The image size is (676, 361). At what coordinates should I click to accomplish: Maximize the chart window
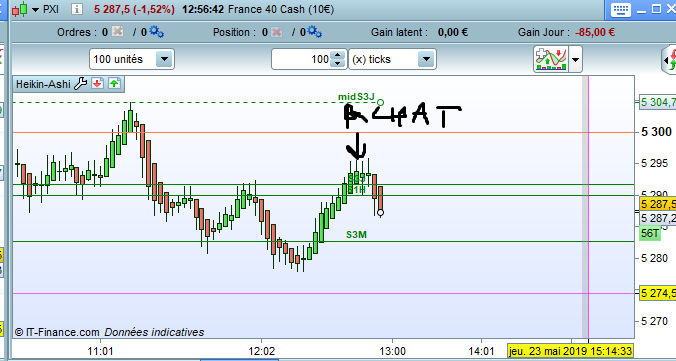[x=656, y=9]
